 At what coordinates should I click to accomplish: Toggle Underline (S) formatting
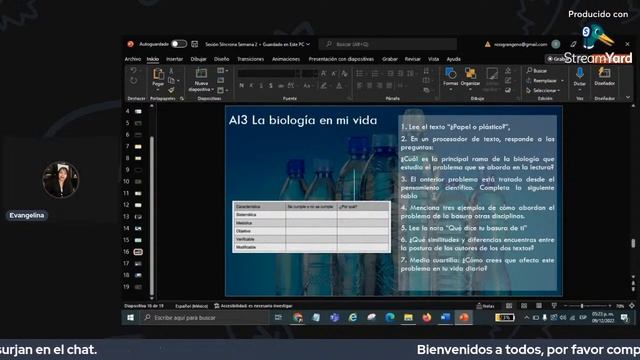[x=261, y=86]
